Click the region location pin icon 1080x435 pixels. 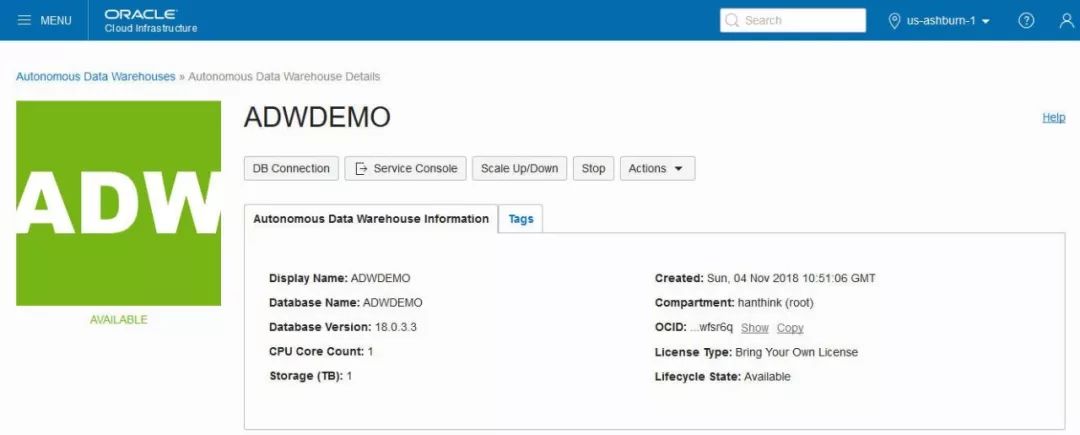pos(895,21)
